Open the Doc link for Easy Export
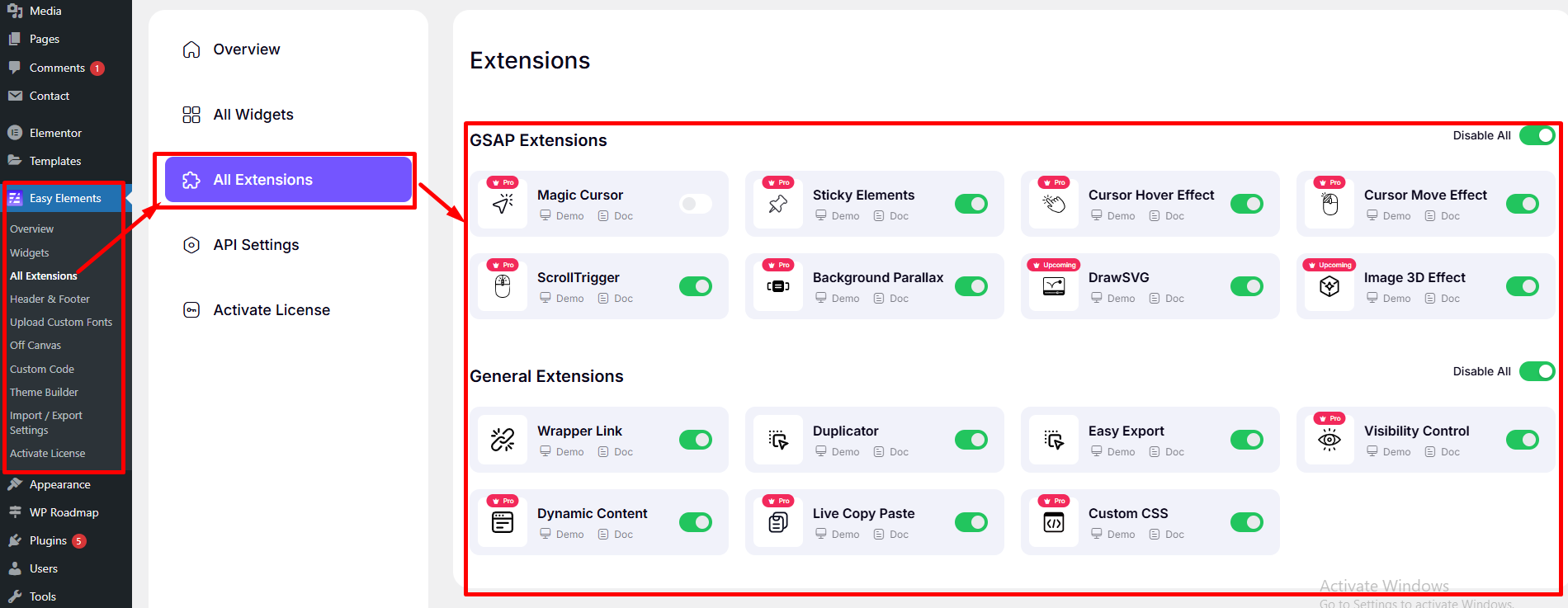1568x608 pixels. (1174, 452)
